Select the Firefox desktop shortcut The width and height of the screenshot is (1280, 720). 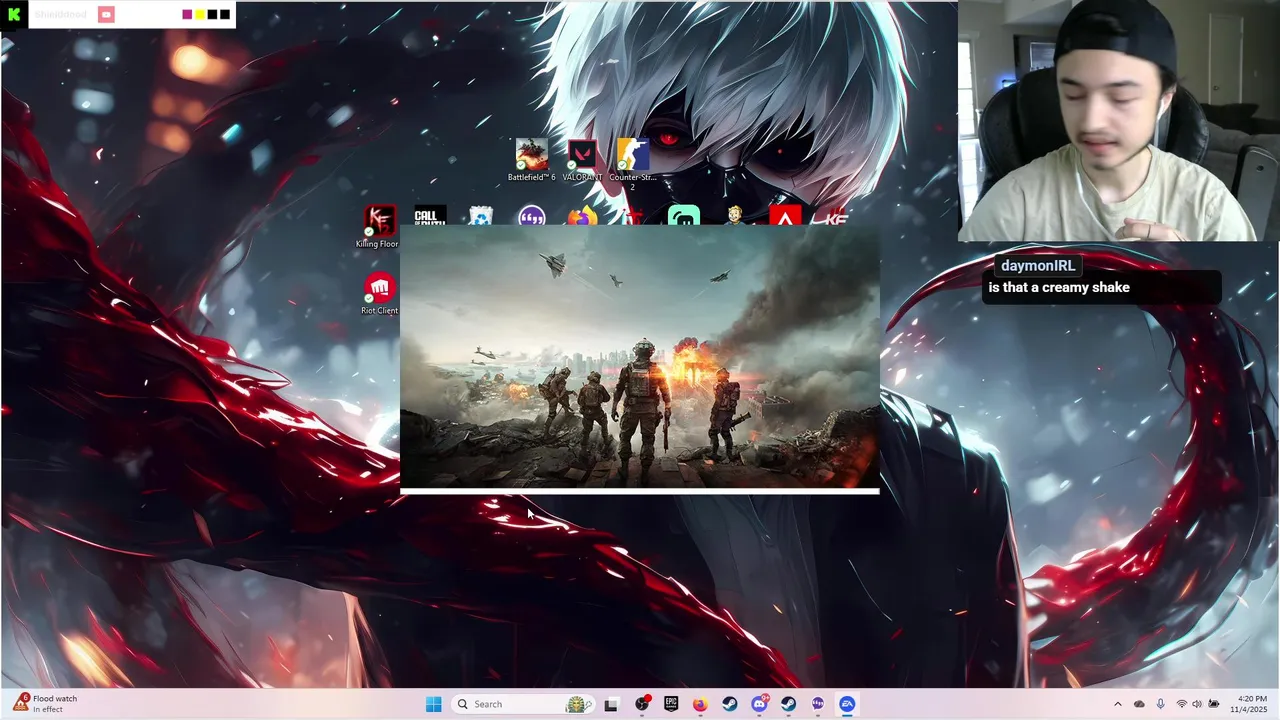(582, 215)
